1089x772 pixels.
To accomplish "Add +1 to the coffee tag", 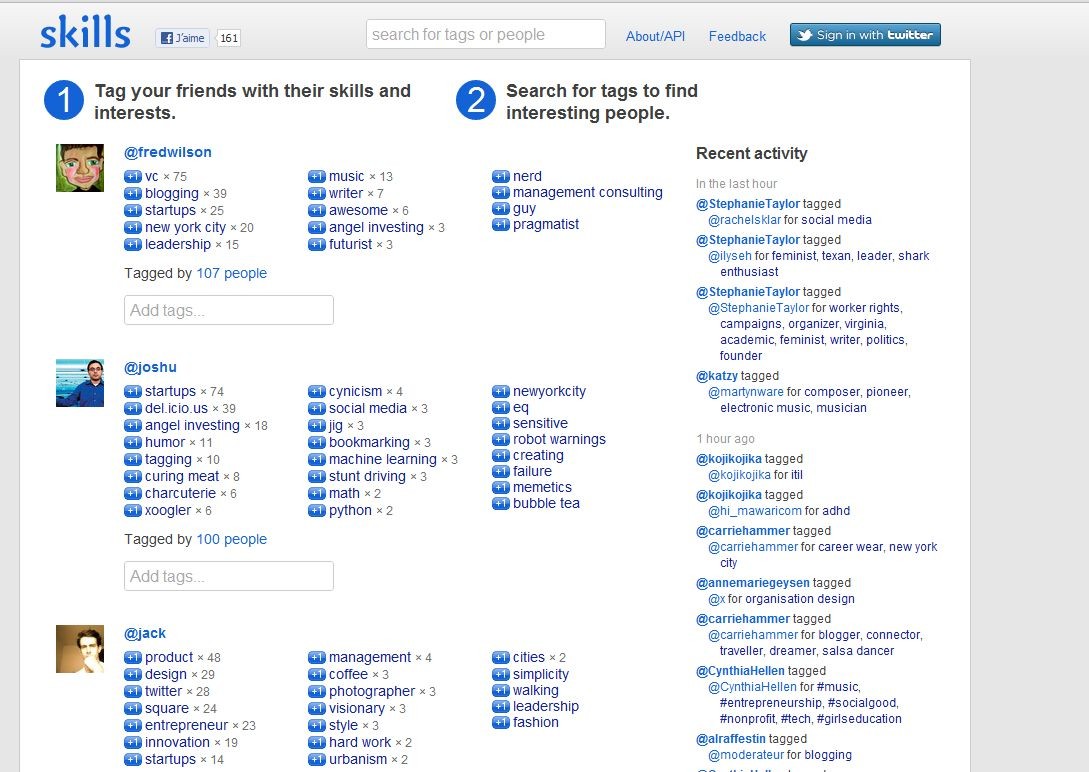I will (317, 674).
